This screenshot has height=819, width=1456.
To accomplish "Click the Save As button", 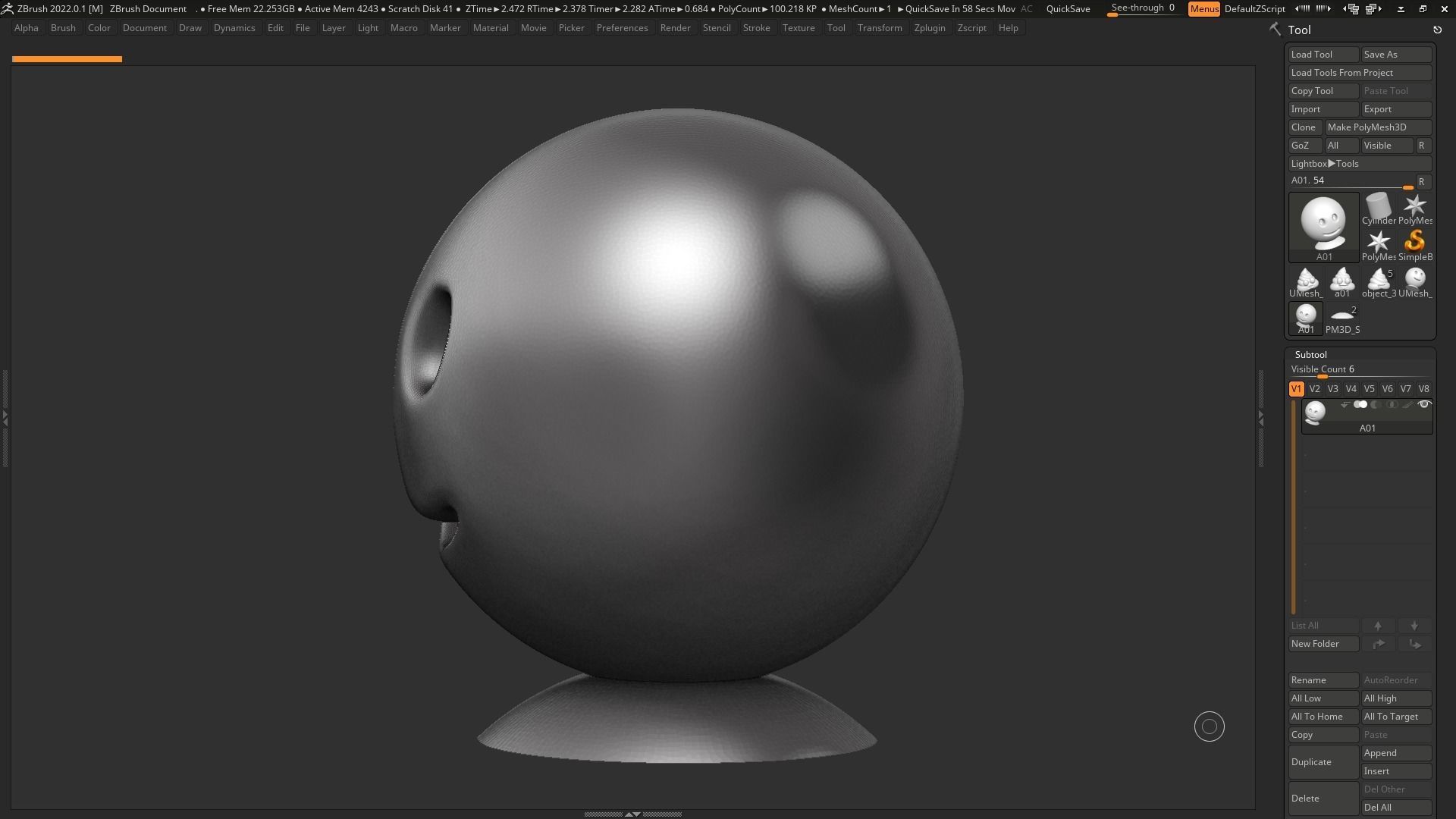I will [1396, 55].
